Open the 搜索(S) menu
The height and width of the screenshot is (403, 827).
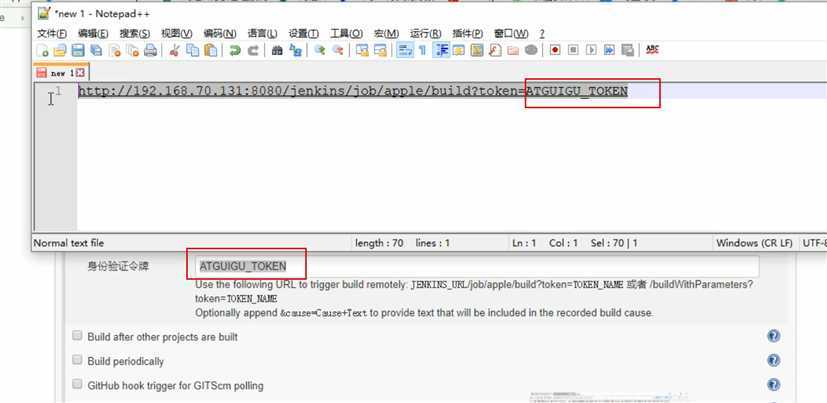click(x=134, y=34)
